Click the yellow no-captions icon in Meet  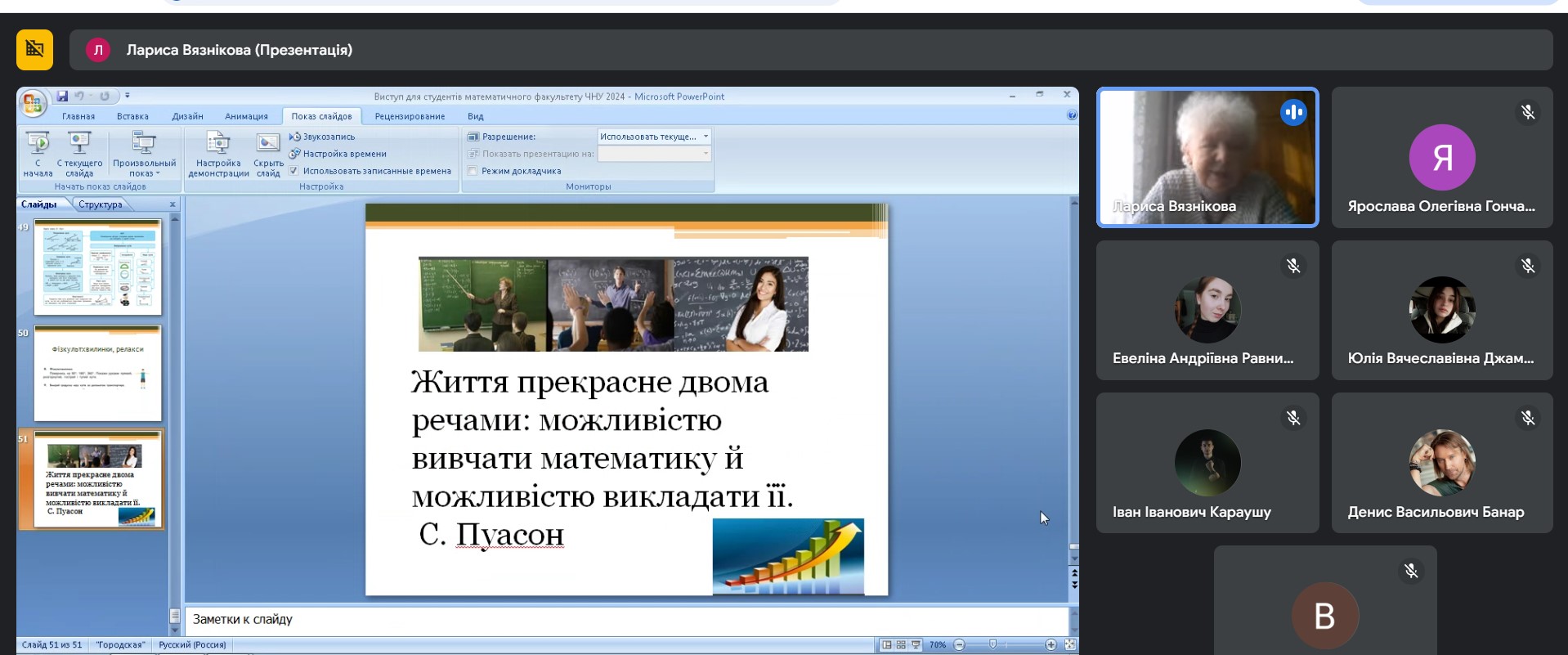pos(34,50)
